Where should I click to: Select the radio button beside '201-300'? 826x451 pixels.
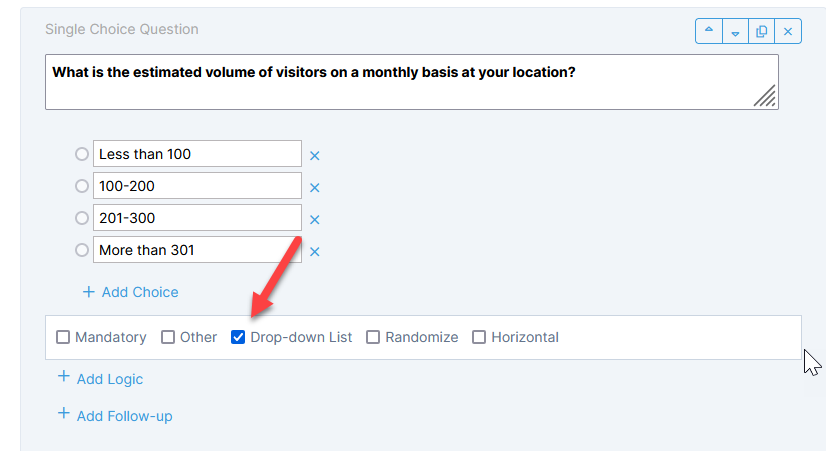point(82,218)
